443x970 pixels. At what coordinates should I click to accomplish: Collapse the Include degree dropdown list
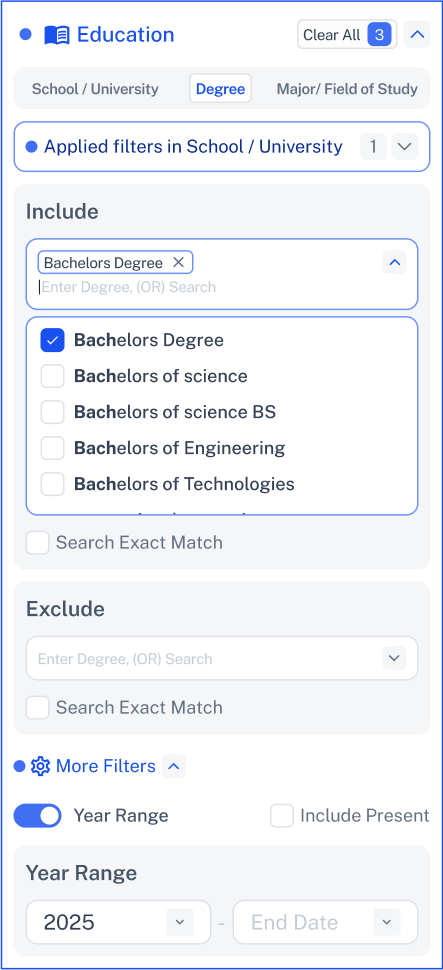point(394,263)
